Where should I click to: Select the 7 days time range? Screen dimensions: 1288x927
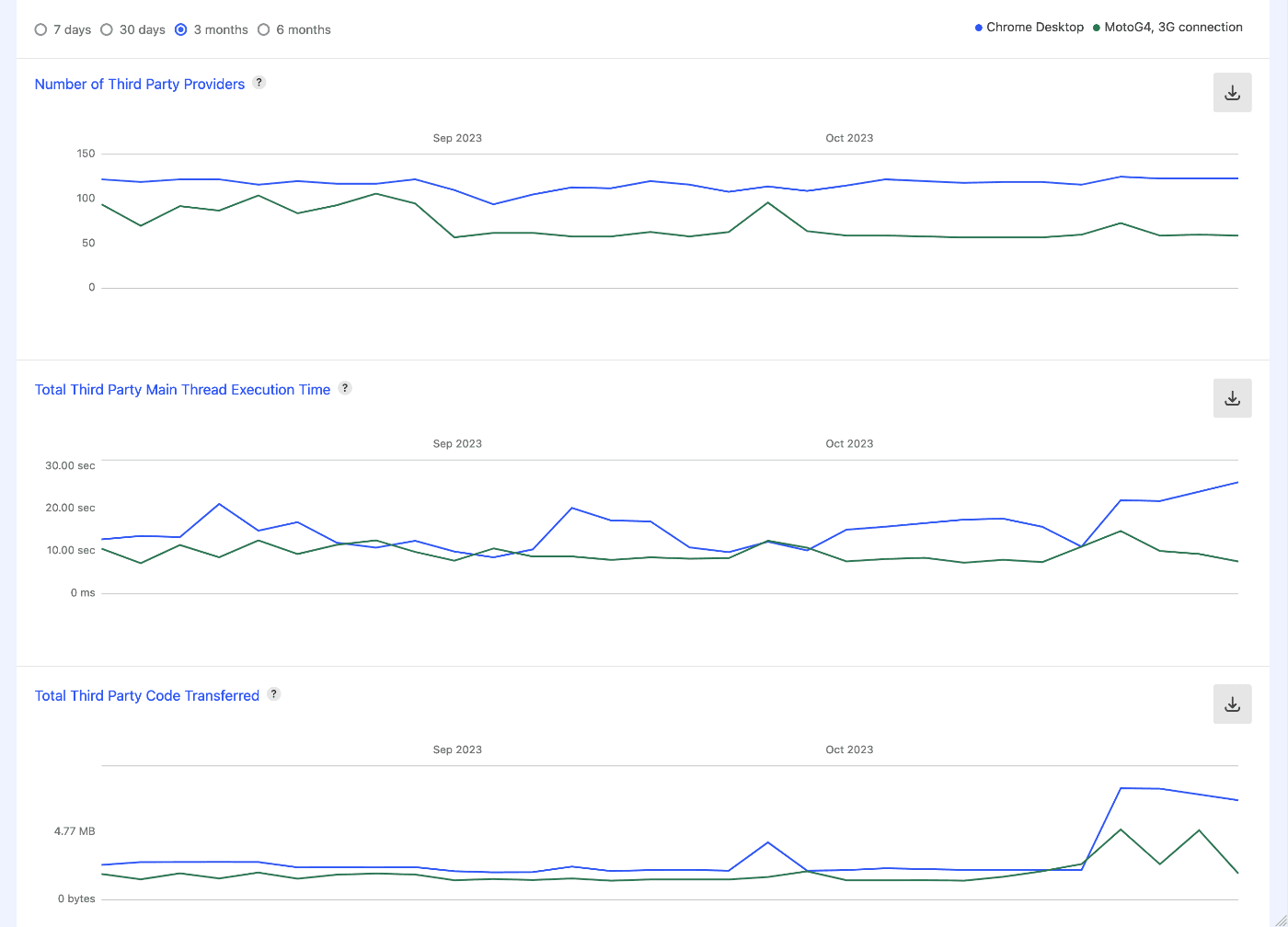[40, 29]
